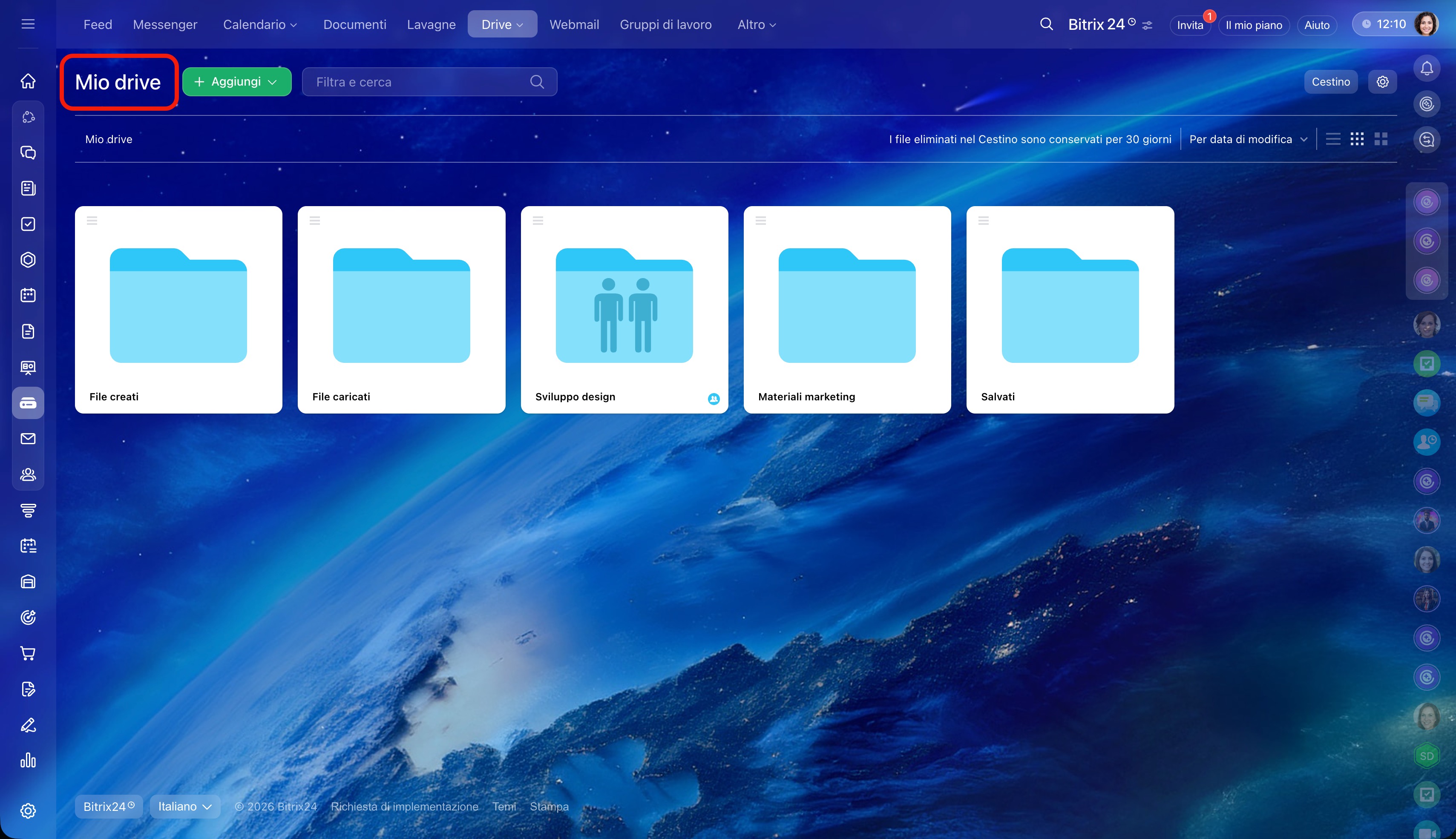Open the notifications bell icon
Viewport: 1456px width, 839px height.
tap(1426, 69)
